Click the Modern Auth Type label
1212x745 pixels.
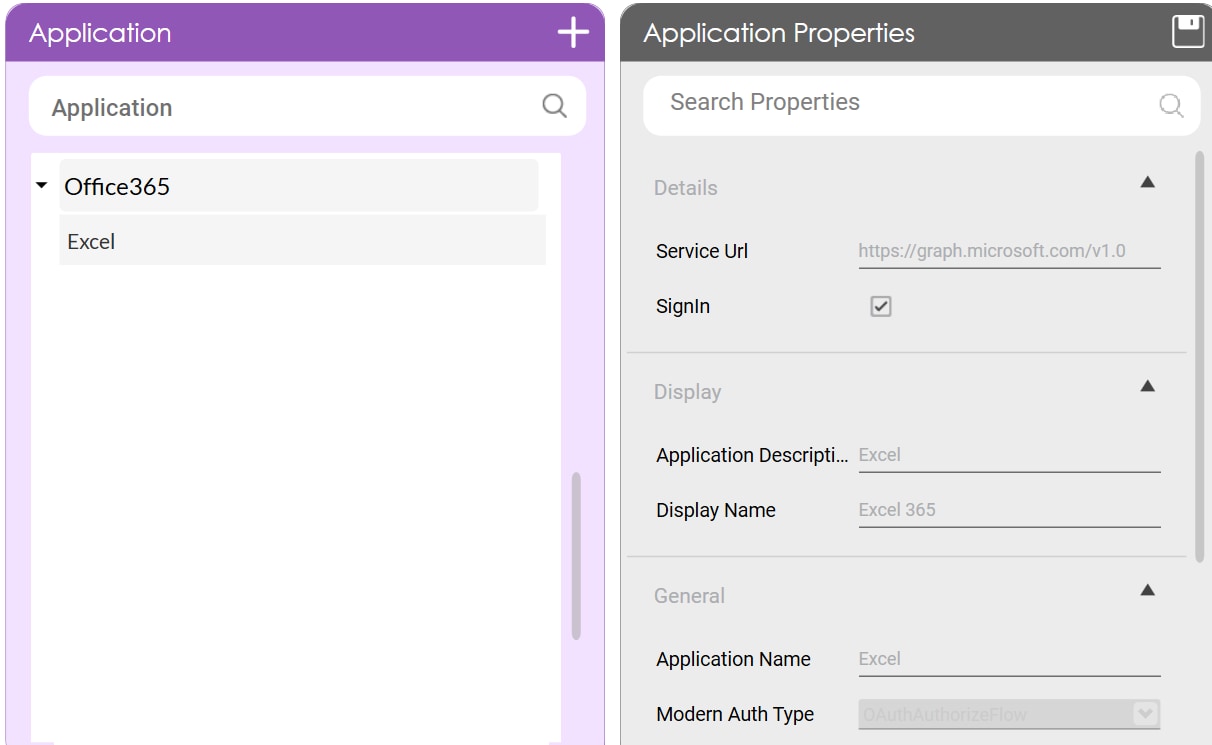tap(735, 714)
